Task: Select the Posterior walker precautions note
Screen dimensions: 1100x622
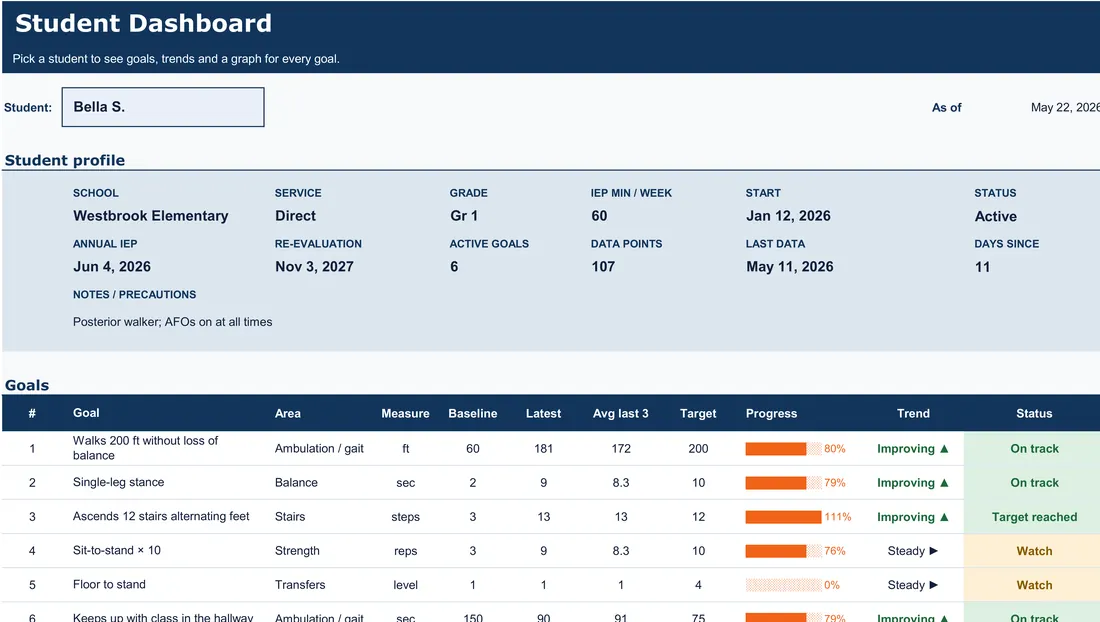Action: (x=173, y=322)
